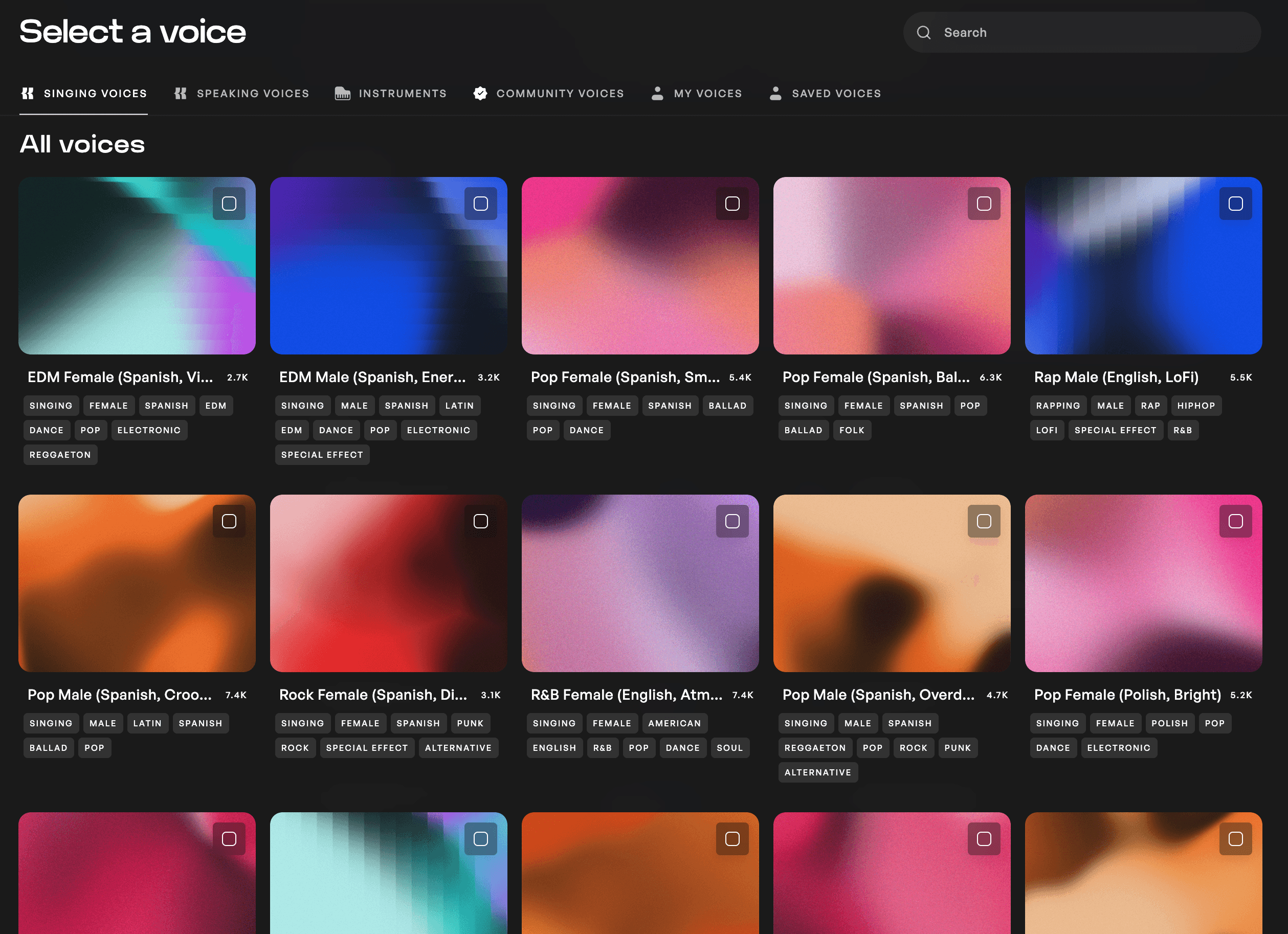
Task: Tick the checkbox on Pop Female Spanish Sm... card
Action: [x=732, y=203]
